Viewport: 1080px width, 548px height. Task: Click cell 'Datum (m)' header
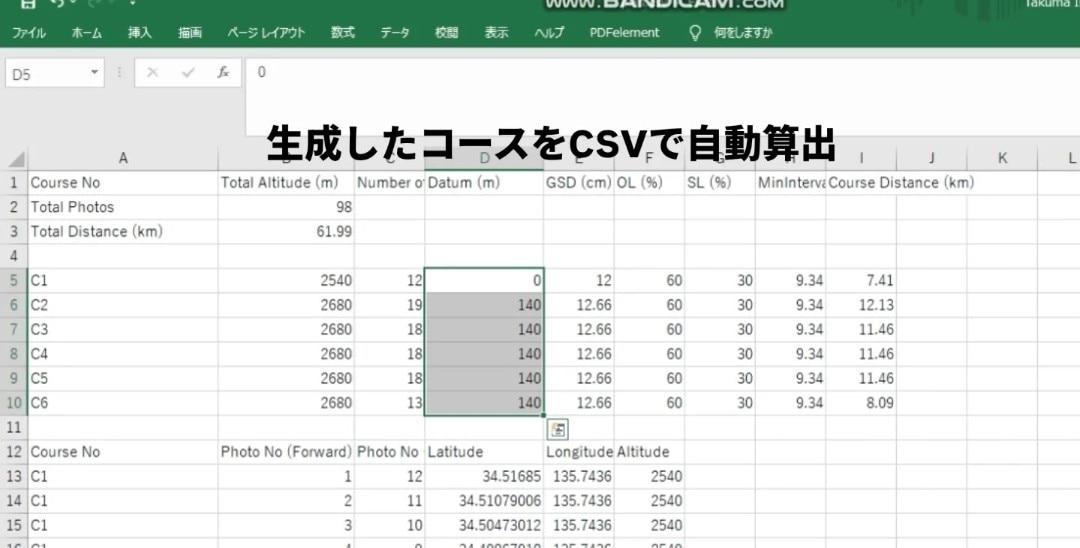point(484,183)
